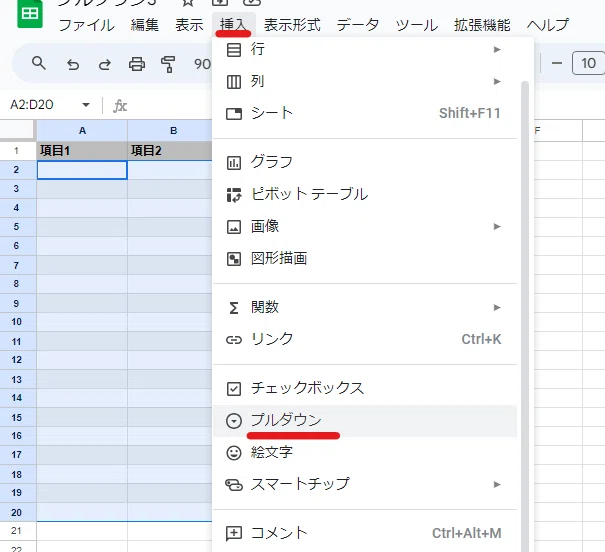Select row 20 header
This screenshot has width=605, height=552.
[17, 512]
